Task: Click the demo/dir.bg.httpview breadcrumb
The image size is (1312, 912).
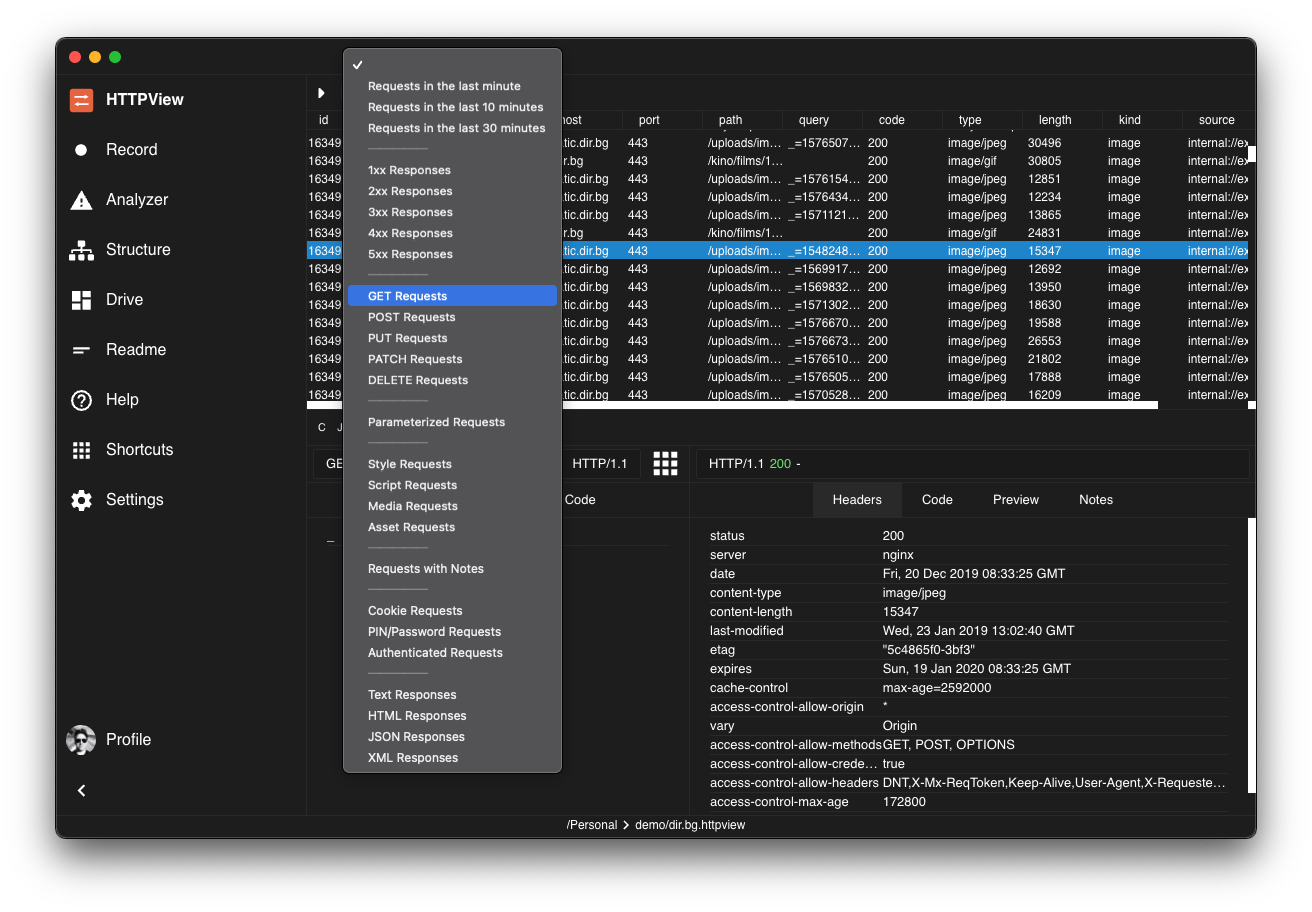Action: pos(690,825)
